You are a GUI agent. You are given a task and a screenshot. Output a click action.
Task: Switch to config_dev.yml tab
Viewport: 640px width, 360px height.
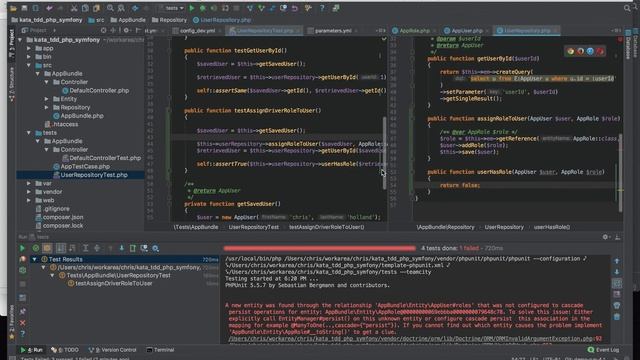197,31
